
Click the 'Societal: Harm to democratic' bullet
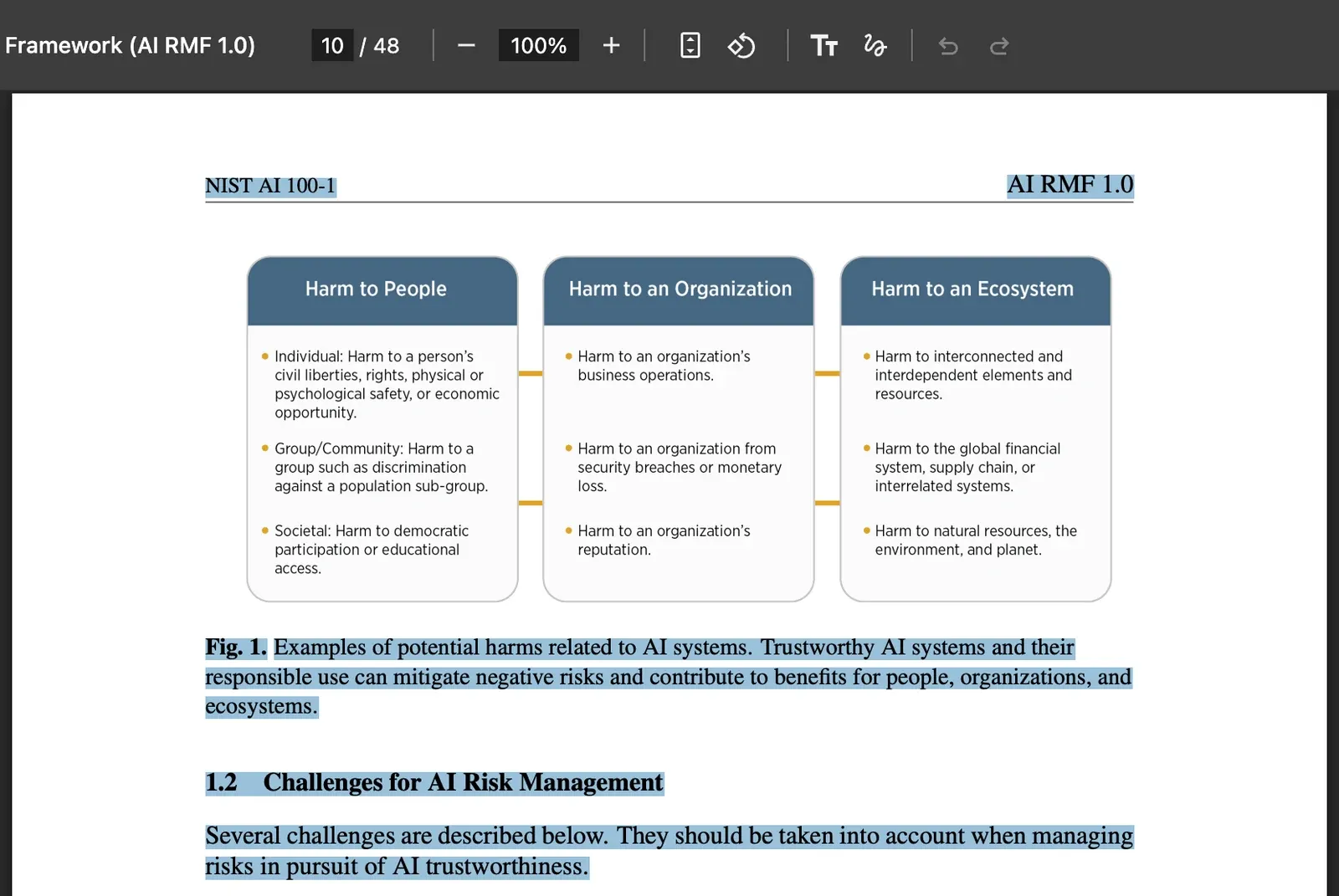tap(366, 549)
